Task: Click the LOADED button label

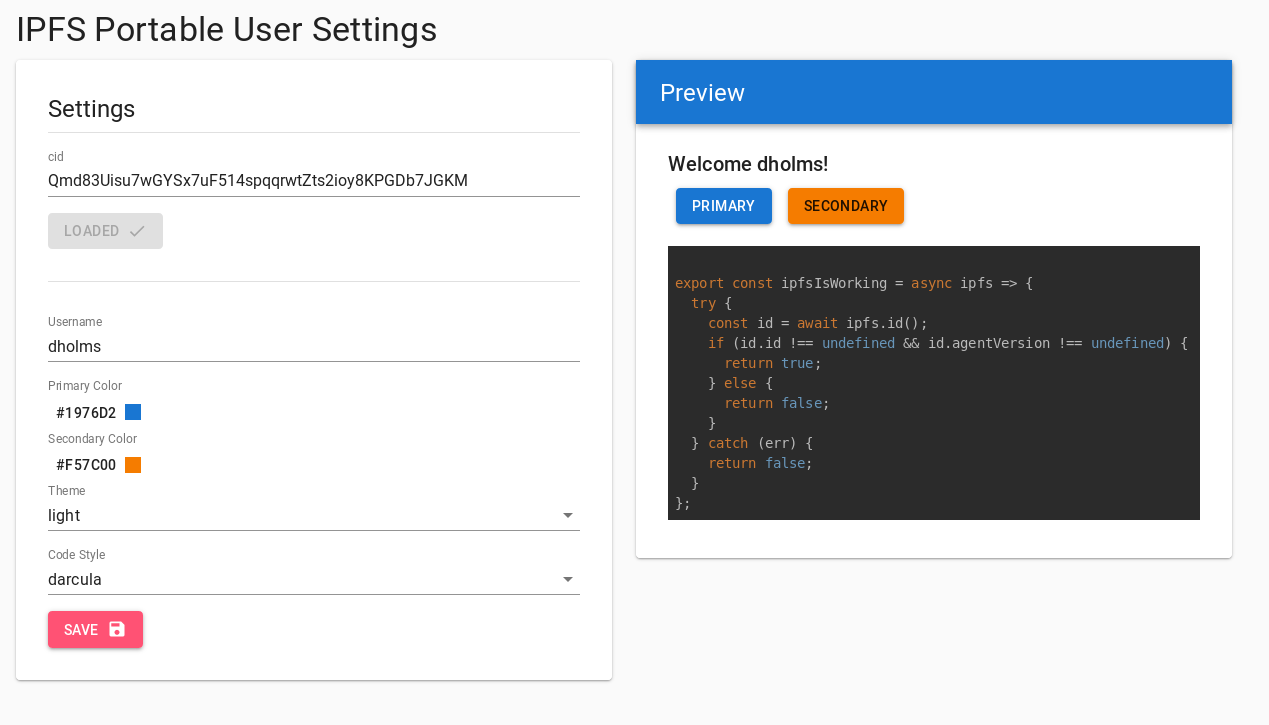Action: (x=92, y=231)
